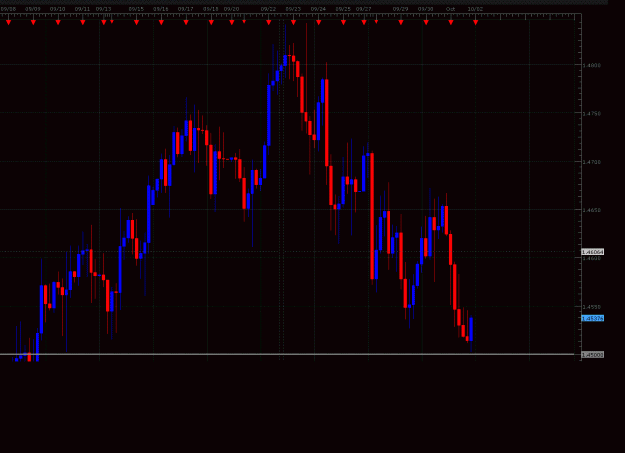Select the red marker under 09/11
The width and height of the screenshot is (625, 453).
83,23
